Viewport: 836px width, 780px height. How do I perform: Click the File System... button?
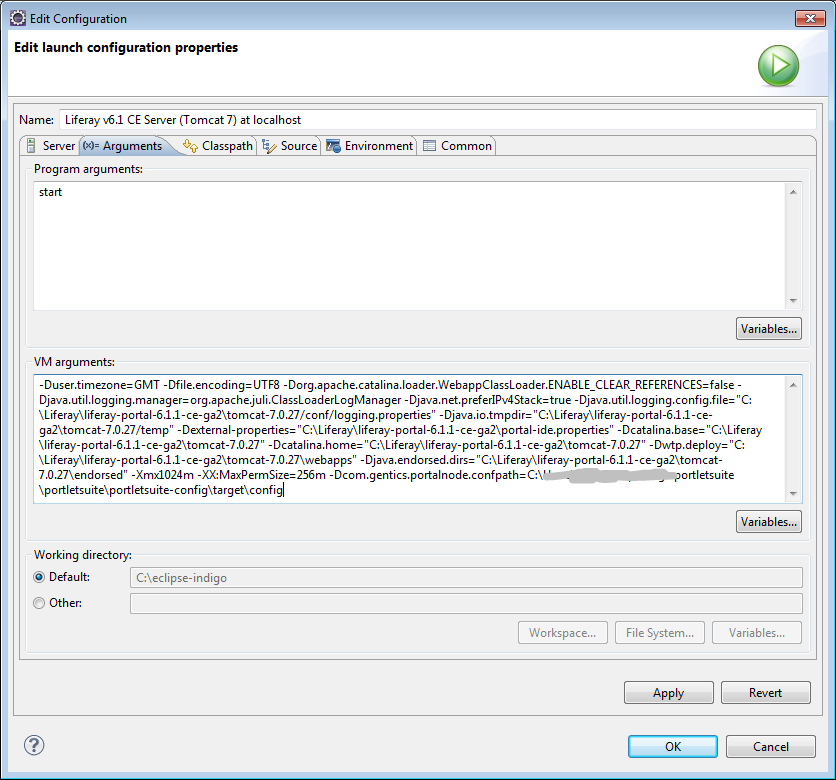pos(660,632)
